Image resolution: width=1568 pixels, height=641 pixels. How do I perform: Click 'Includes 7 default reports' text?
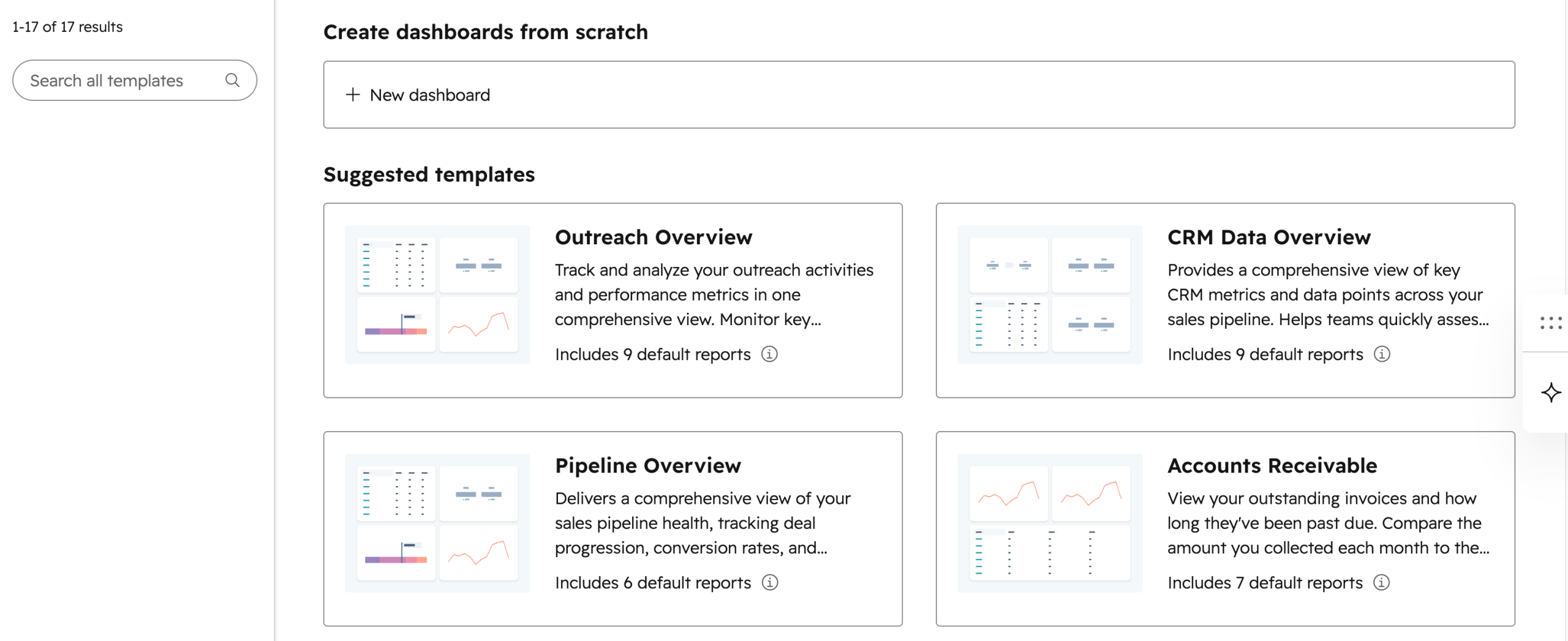pyautogui.click(x=1265, y=582)
